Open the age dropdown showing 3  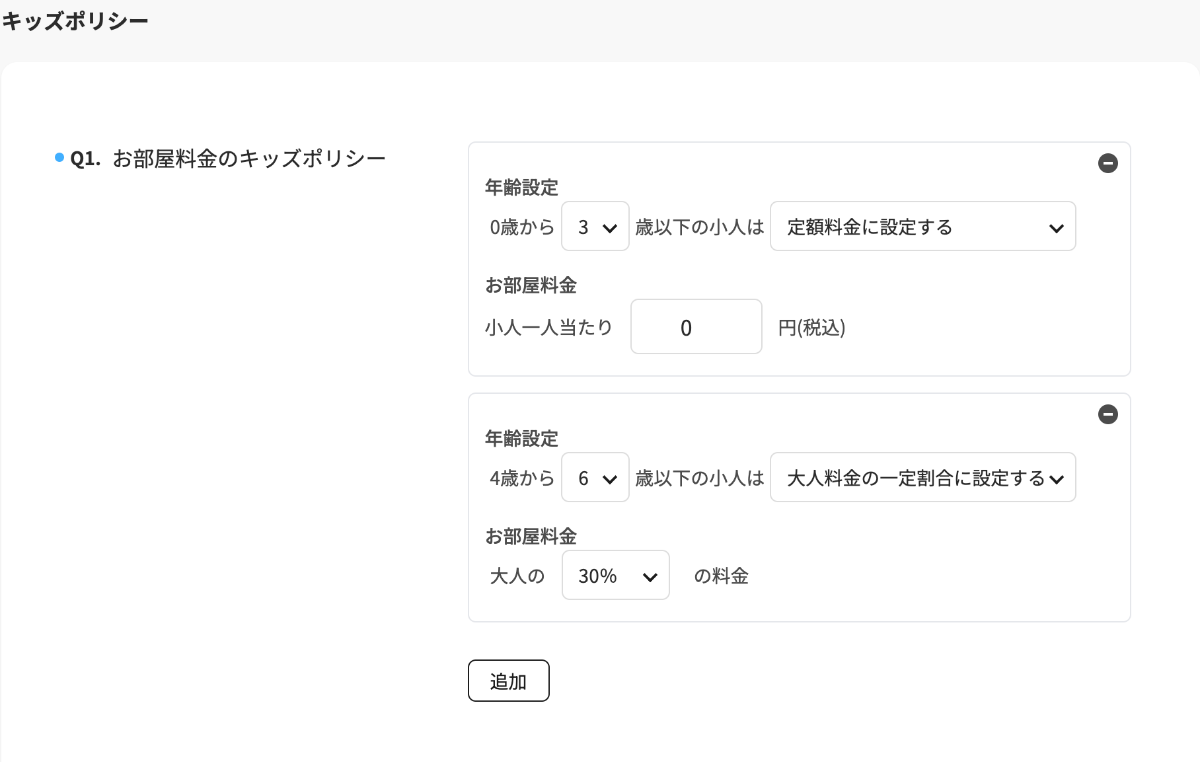[595, 227]
